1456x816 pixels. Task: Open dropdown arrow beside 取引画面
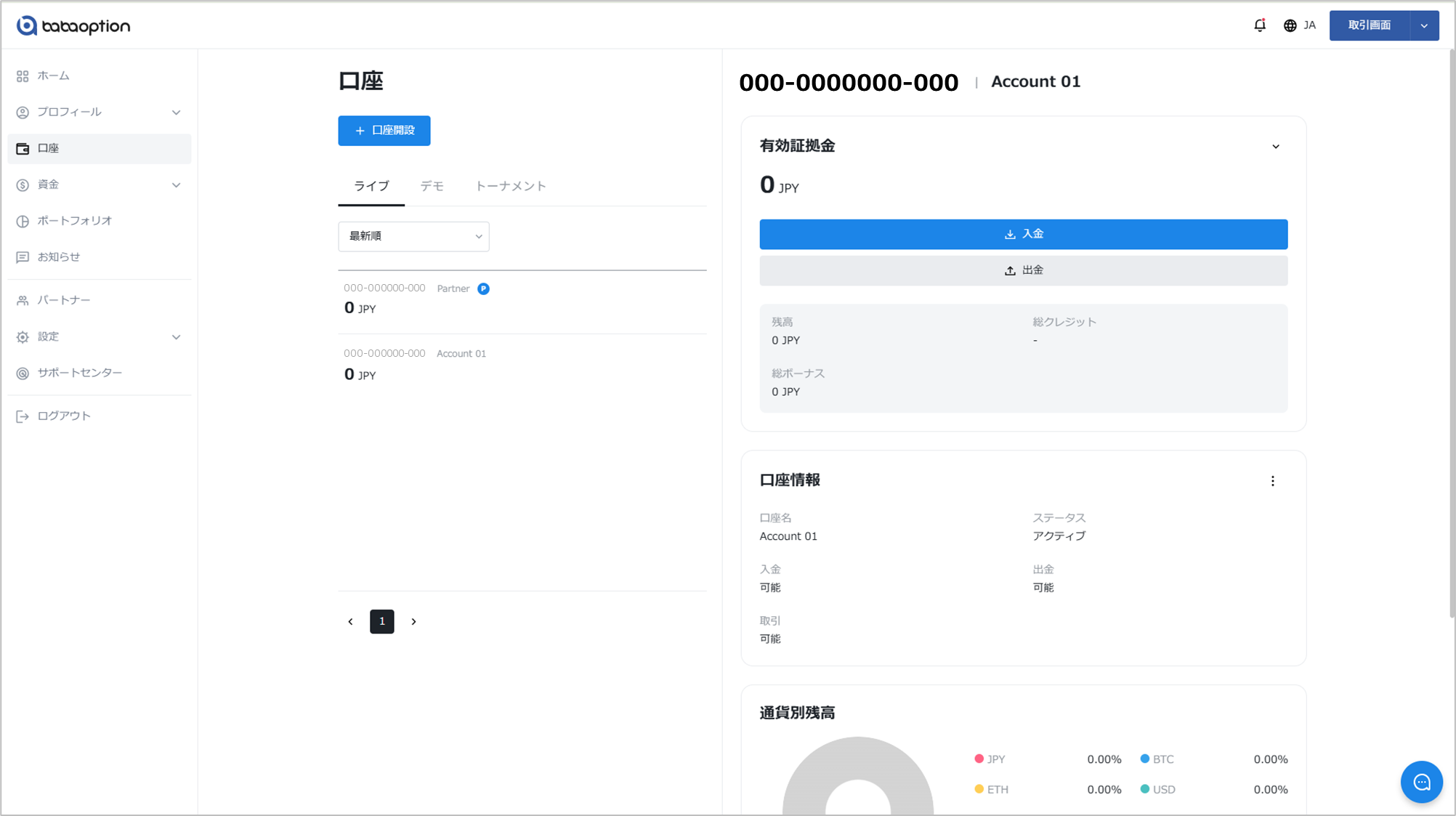[x=1424, y=26]
